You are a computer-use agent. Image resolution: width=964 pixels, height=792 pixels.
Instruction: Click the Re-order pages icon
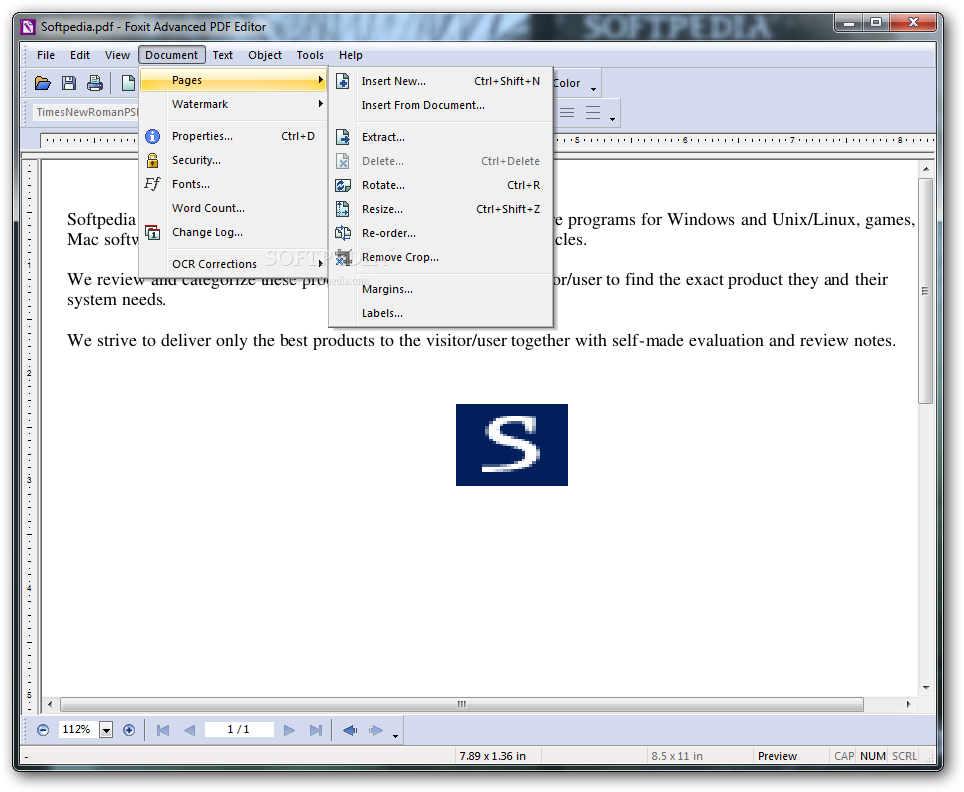[343, 233]
